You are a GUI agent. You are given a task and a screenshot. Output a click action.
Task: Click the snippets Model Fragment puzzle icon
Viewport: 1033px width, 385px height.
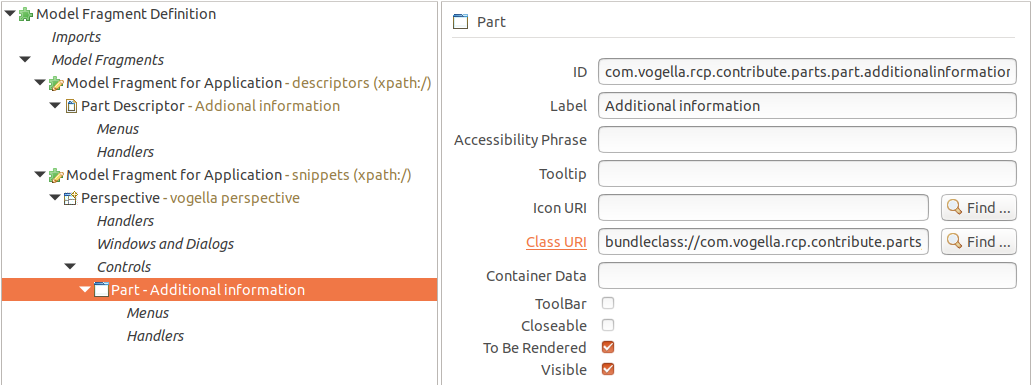click(56, 175)
